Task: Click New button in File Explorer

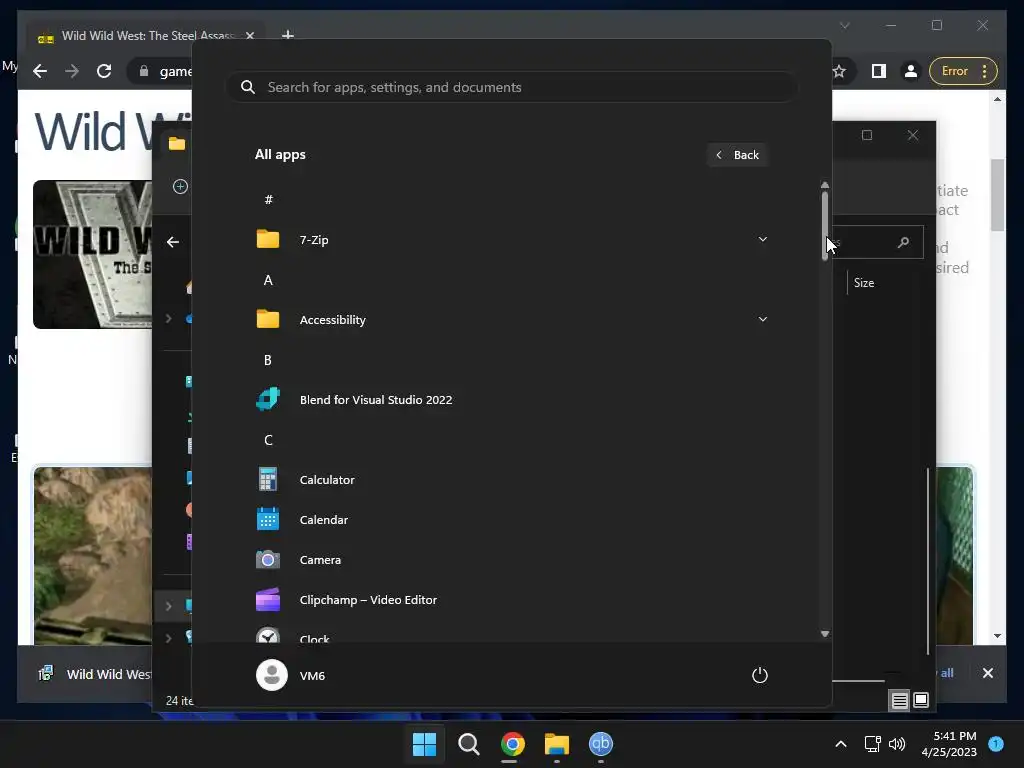Action: pyautogui.click(x=180, y=187)
